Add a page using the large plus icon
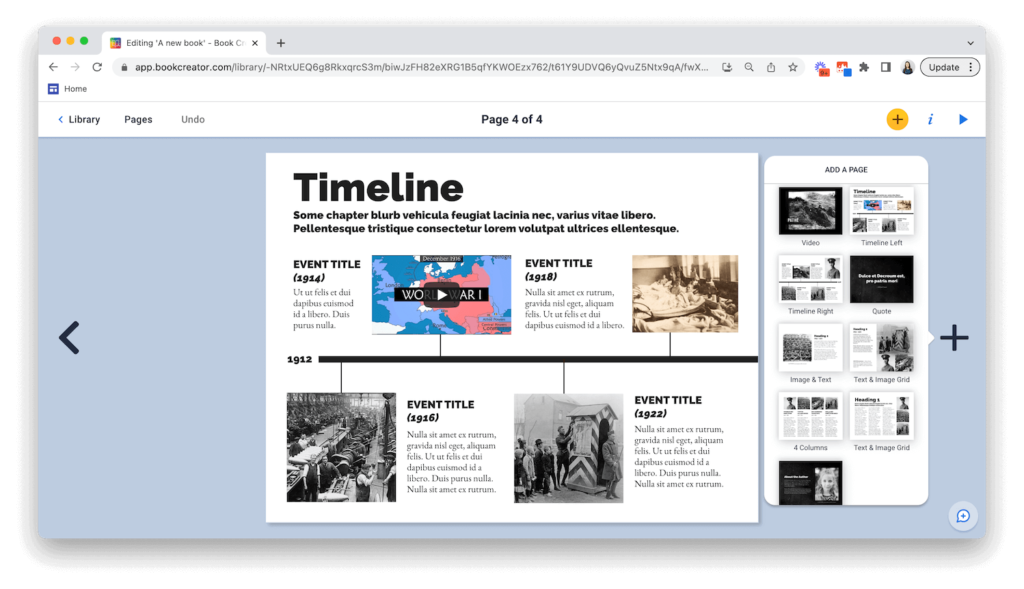The height and width of the screenshot is (589, 1024). pos(954,337)
